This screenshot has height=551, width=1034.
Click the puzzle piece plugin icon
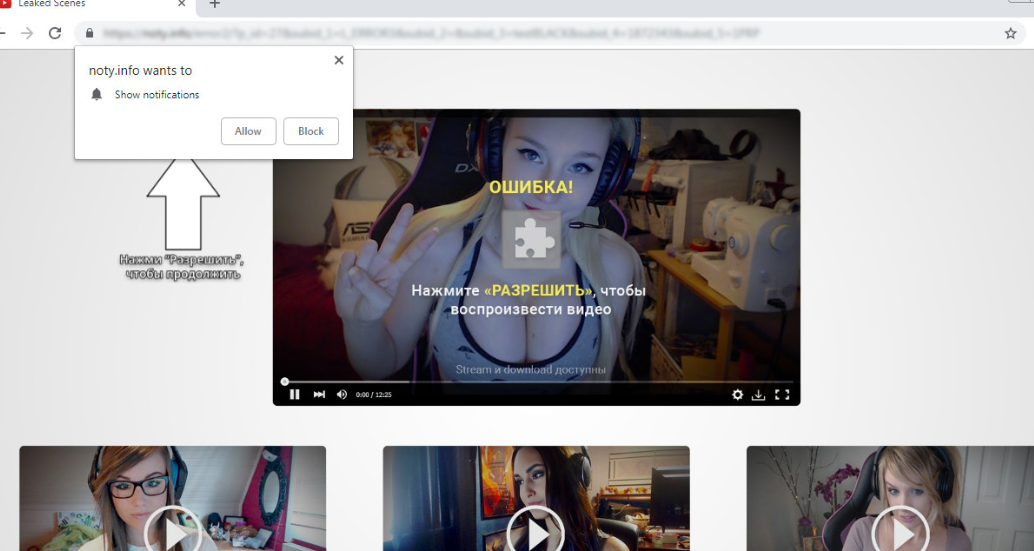click(531, 239)
